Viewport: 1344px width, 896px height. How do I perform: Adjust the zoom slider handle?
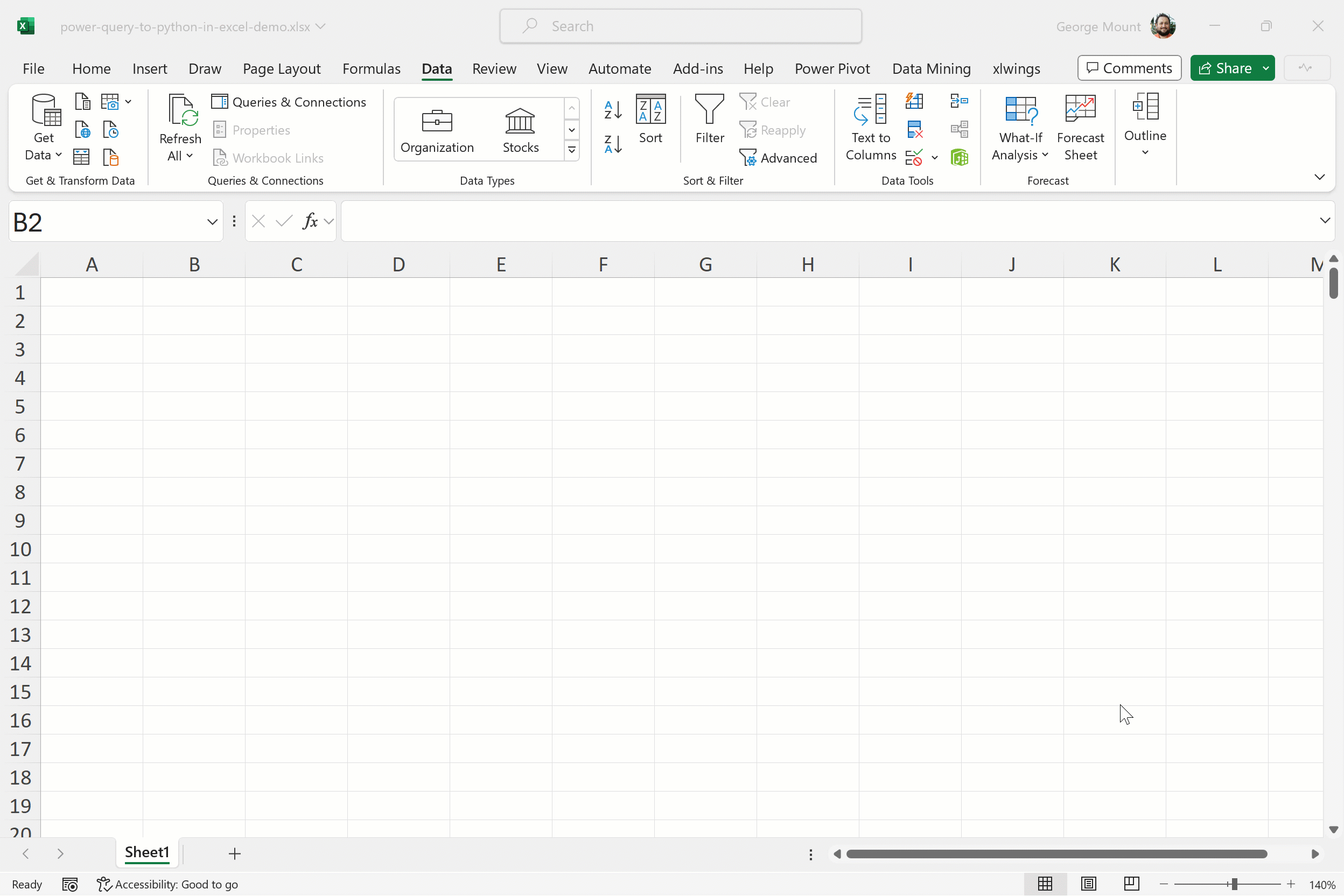pos(1234,884)
